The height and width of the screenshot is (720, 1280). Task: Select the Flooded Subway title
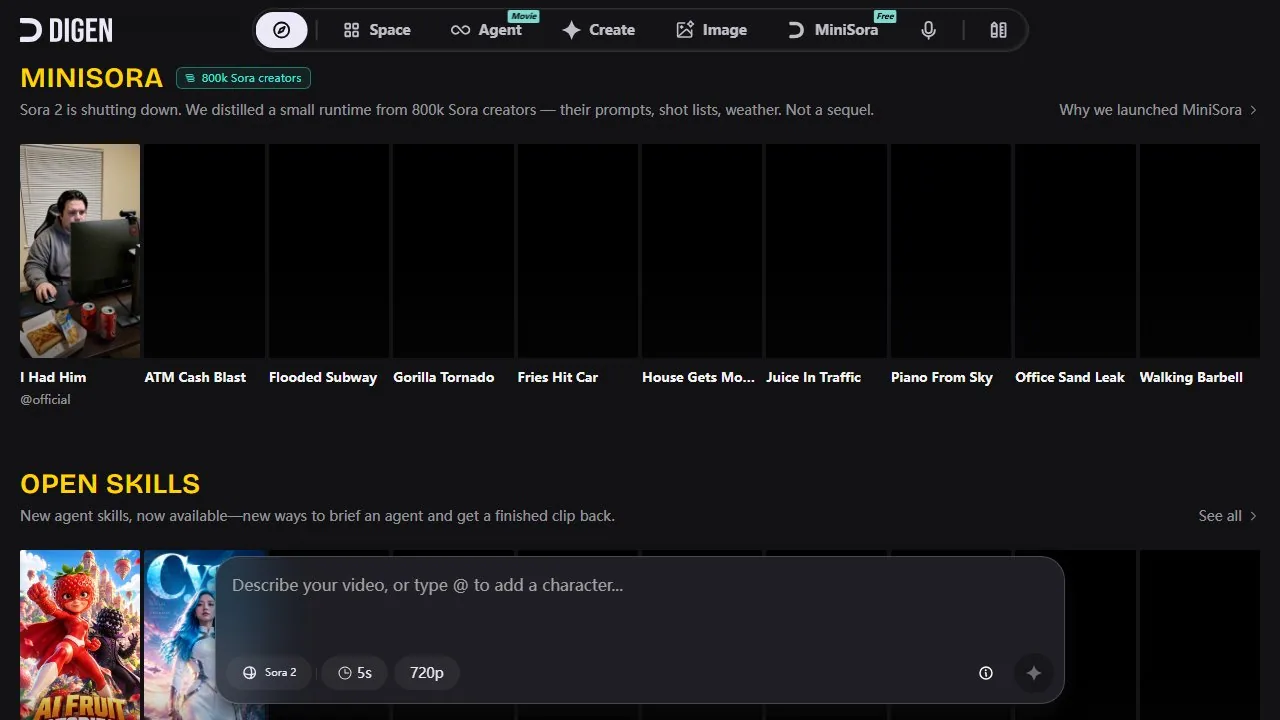[323, 377]
